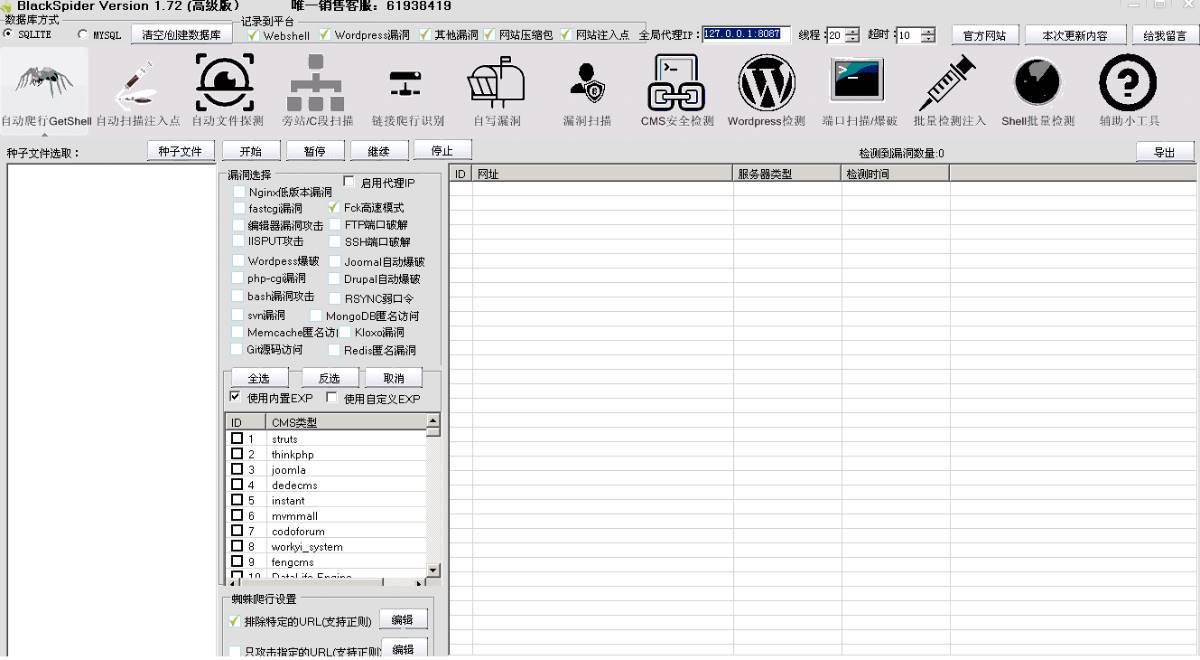Select the codoforum row text

coord(298,532)
